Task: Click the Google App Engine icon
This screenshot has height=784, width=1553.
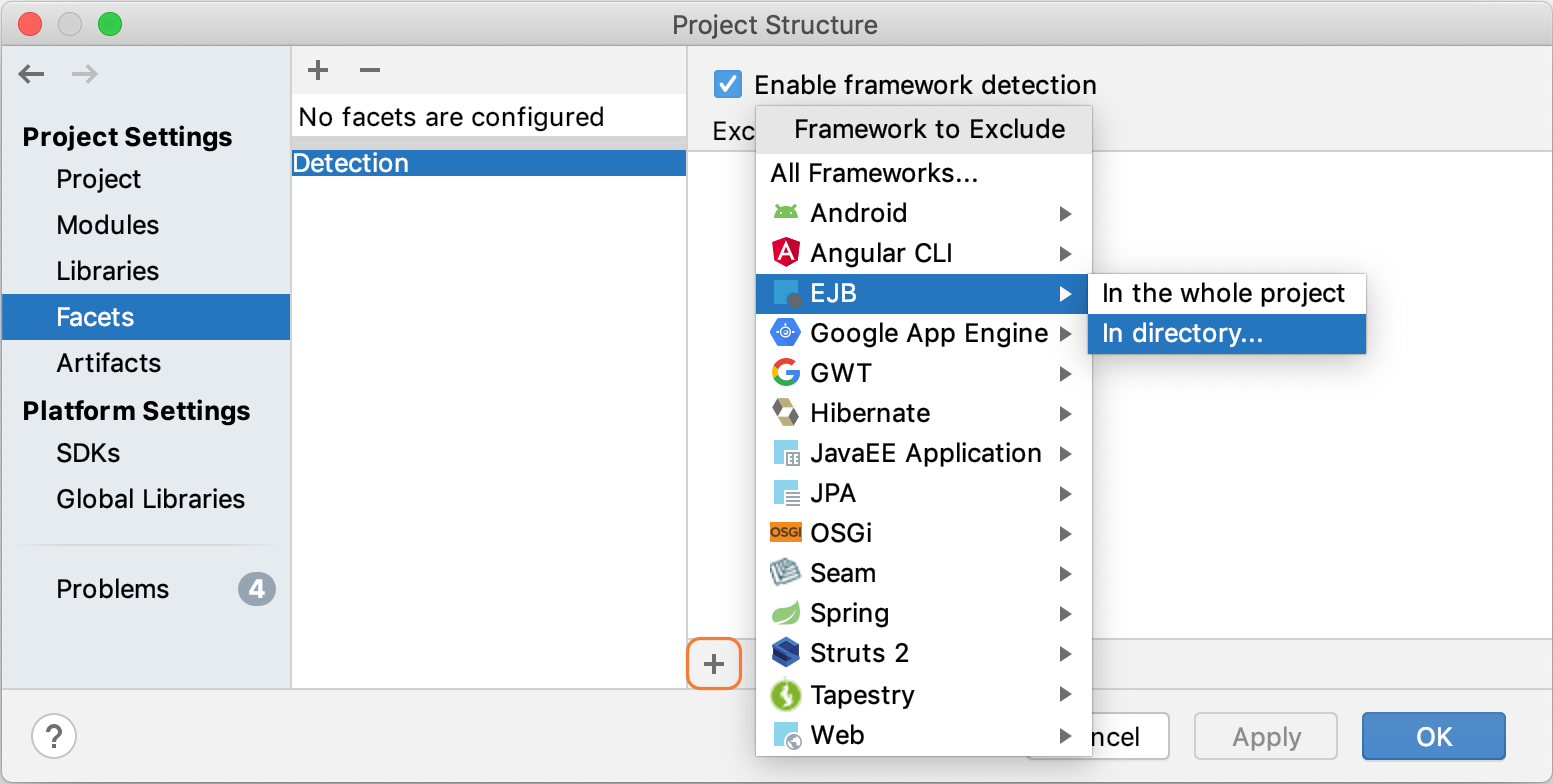Action: coord(786,333)
